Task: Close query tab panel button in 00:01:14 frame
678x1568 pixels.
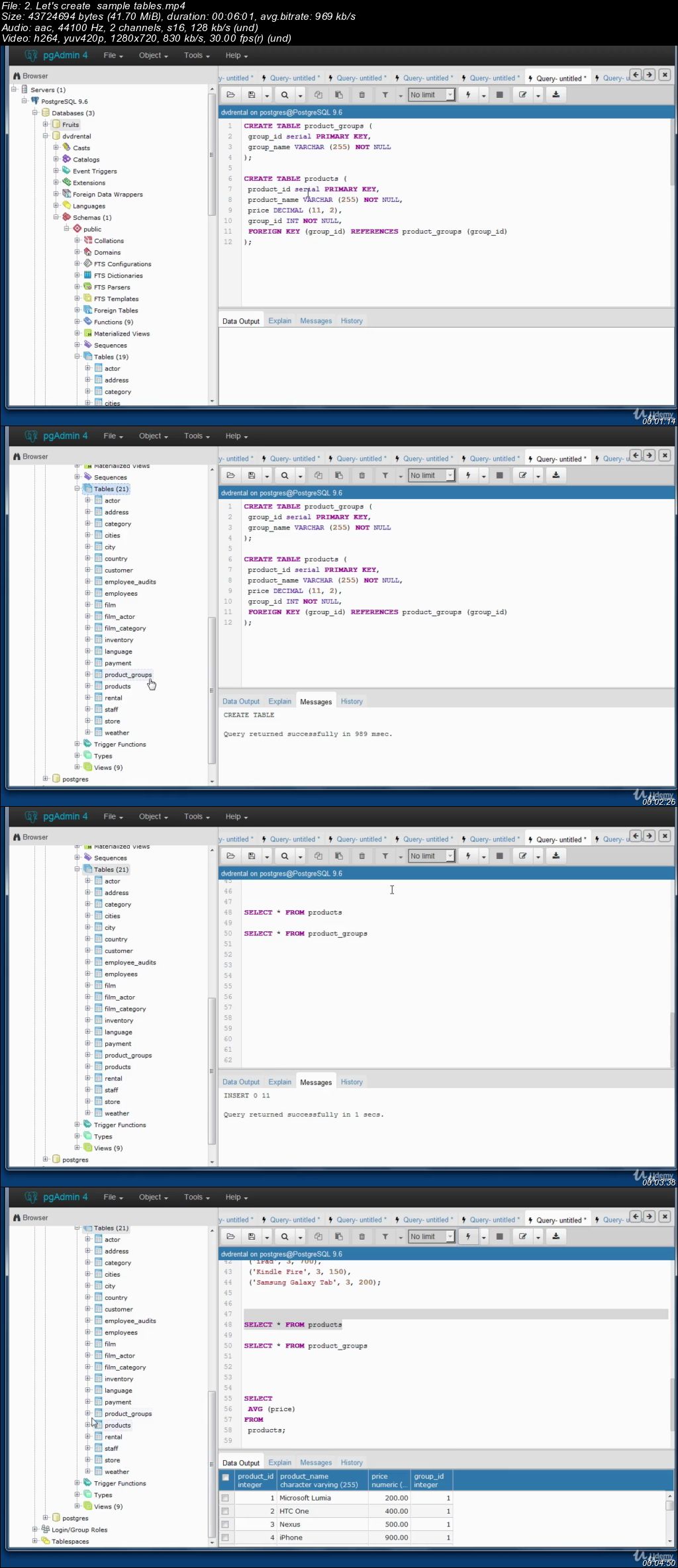Action: point(665,75)
